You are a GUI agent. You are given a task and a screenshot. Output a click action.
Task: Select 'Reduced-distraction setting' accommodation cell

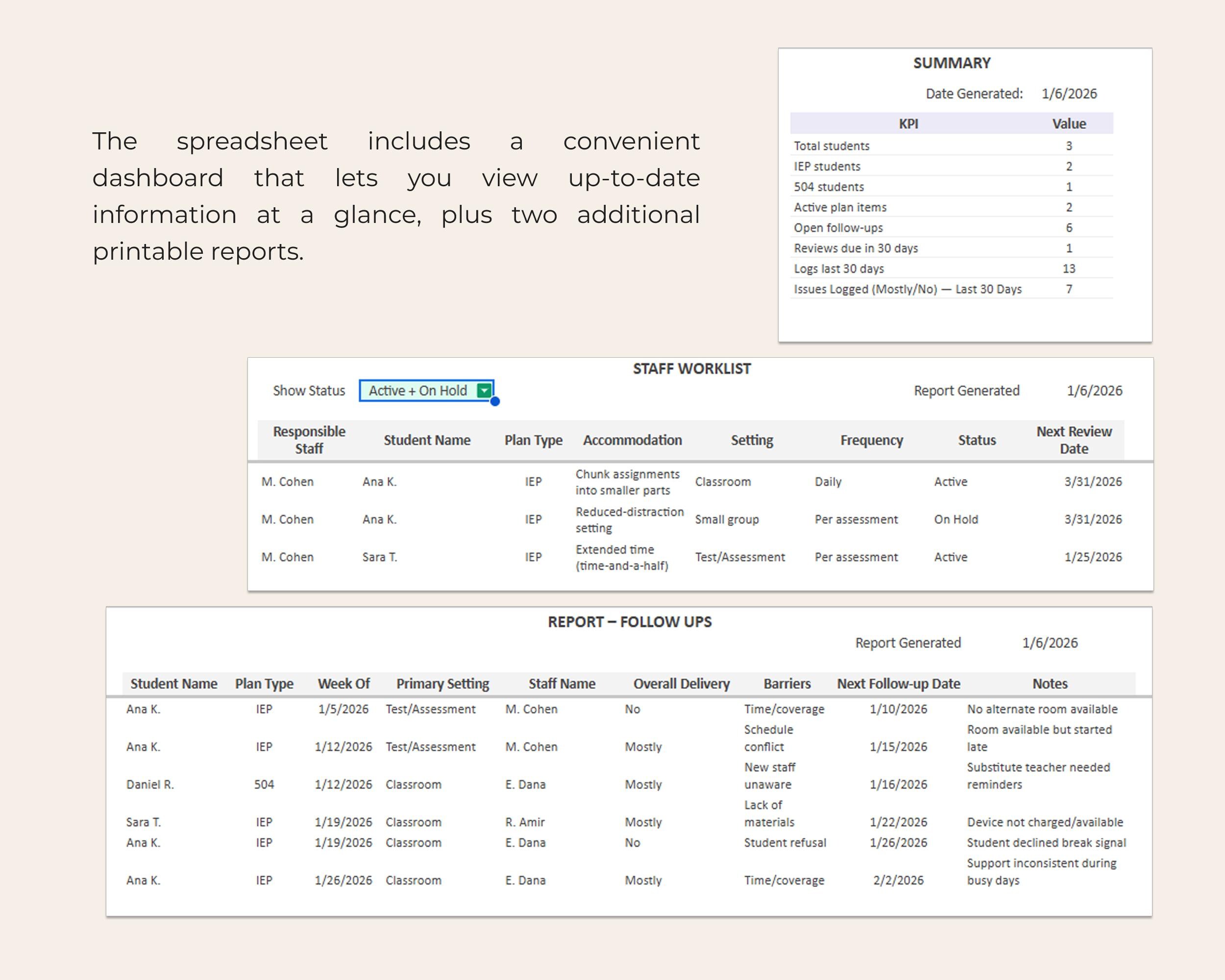tap(630, 519)
